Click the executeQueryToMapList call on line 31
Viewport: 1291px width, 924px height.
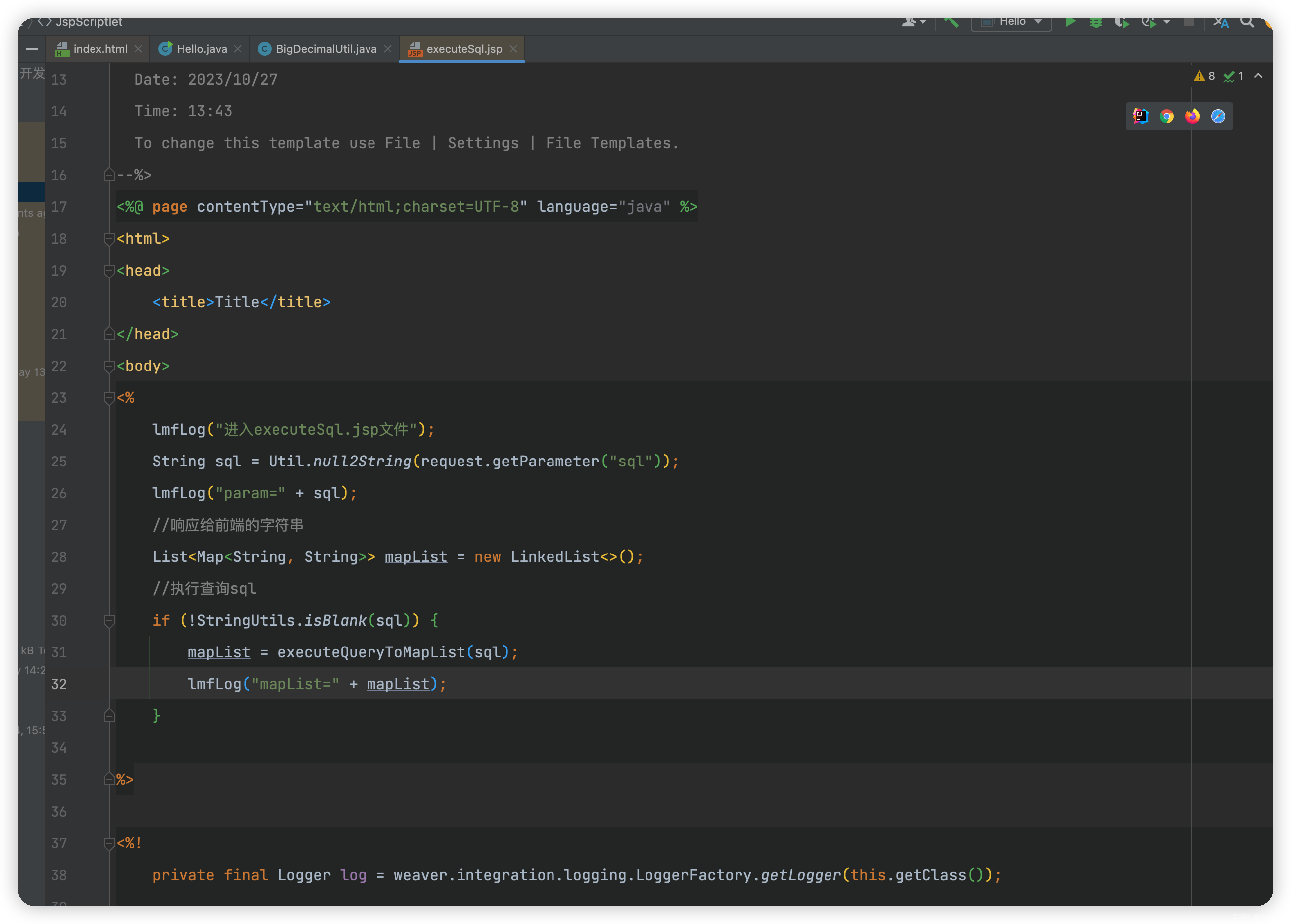371,652
